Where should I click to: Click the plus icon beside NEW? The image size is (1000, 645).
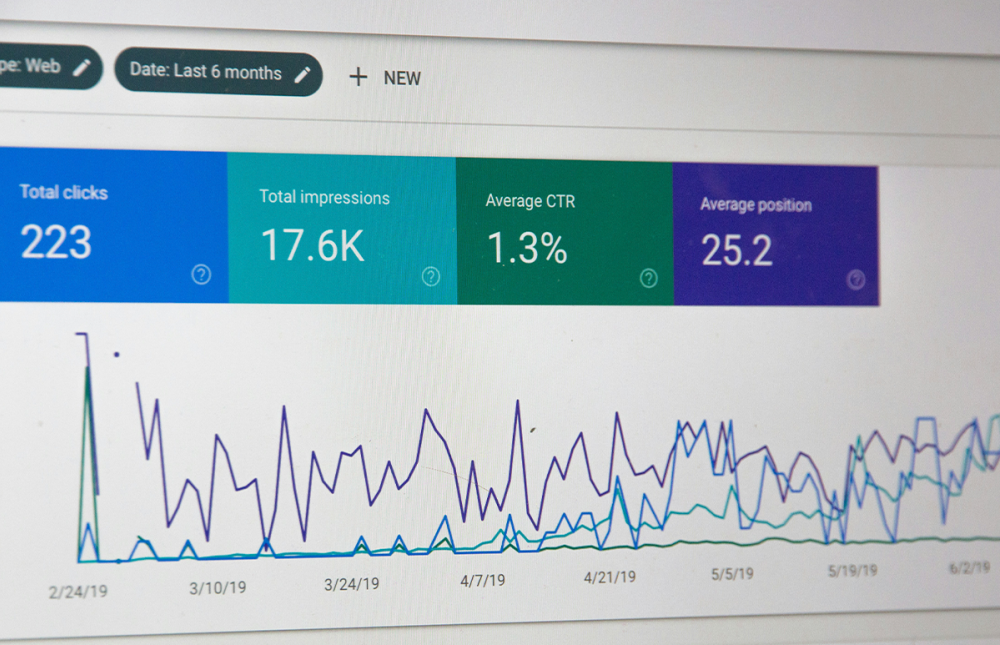pos(359,77)
